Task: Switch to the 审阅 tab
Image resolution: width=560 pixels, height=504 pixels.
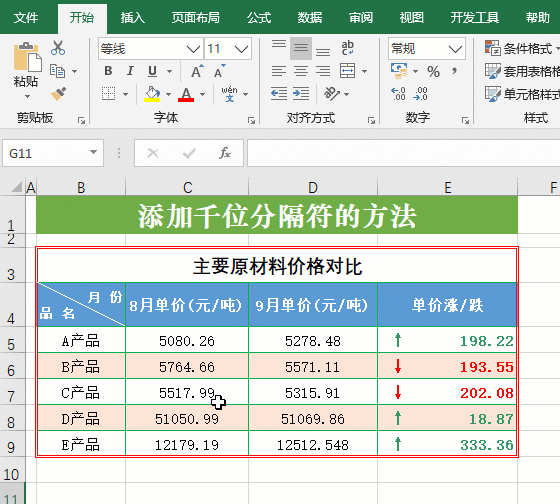Action: pos(361,18)
